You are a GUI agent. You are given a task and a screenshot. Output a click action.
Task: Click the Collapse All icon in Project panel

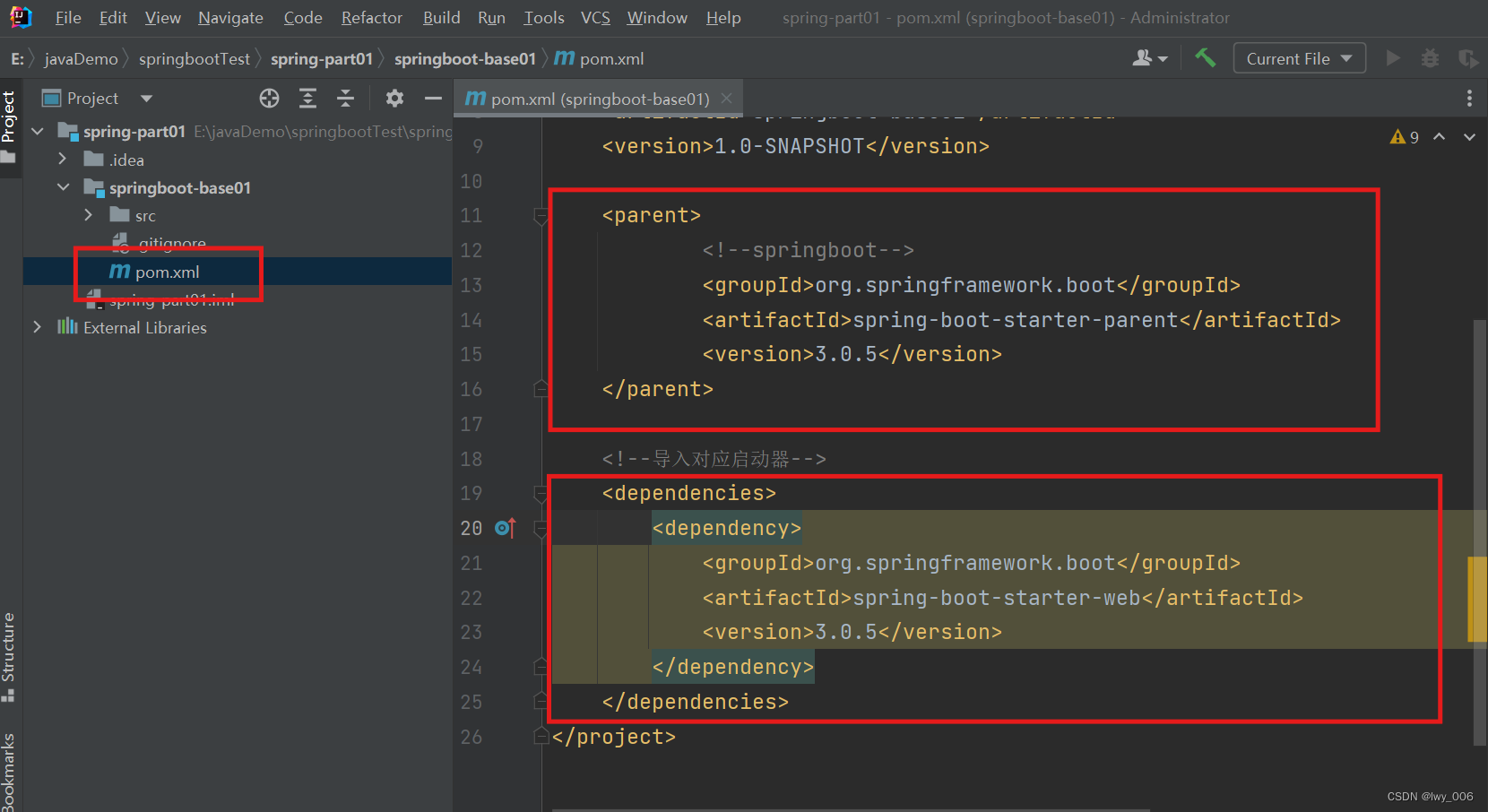(x=345, y=99)
